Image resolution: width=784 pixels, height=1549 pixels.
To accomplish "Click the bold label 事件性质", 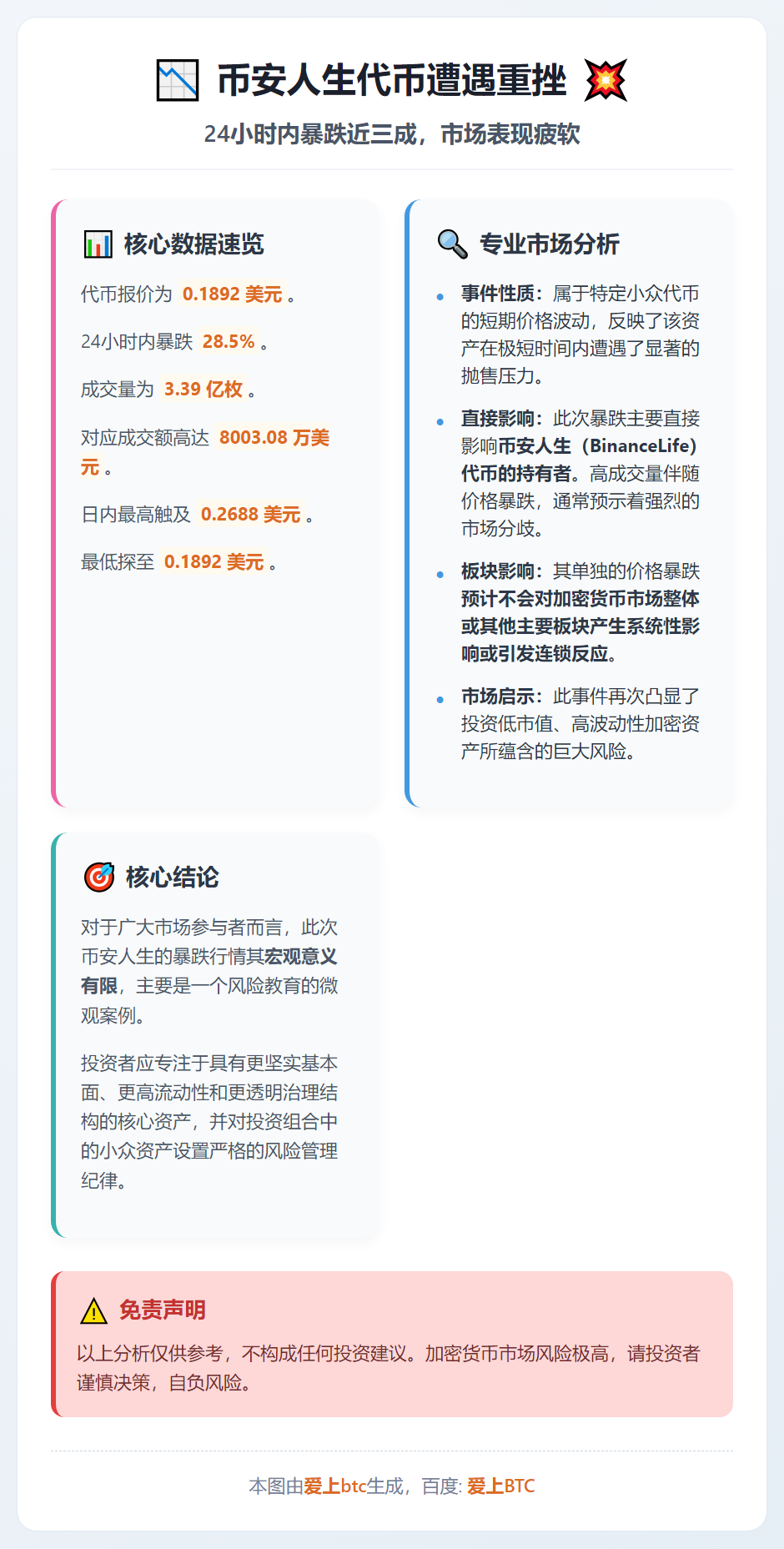I will 498,294.
